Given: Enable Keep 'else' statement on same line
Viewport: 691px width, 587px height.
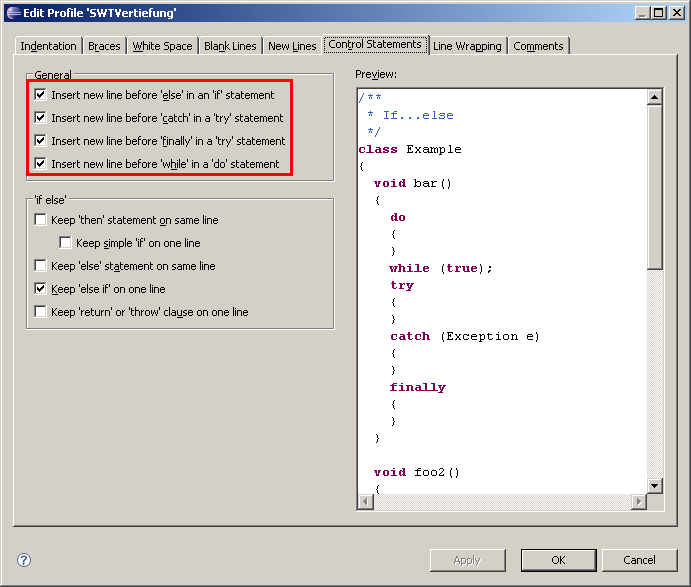Looking at the screenshot, I should click(41, 266).
